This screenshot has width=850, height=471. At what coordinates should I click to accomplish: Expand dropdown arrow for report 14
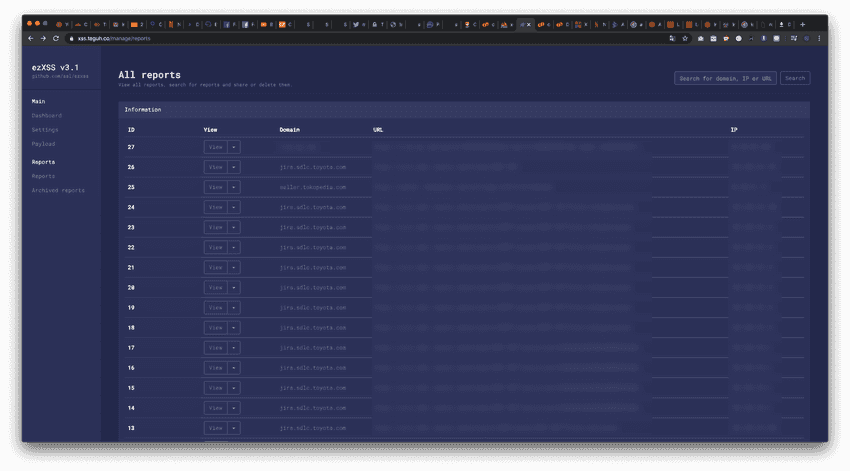pyautogui.click(x=234, y=408)
